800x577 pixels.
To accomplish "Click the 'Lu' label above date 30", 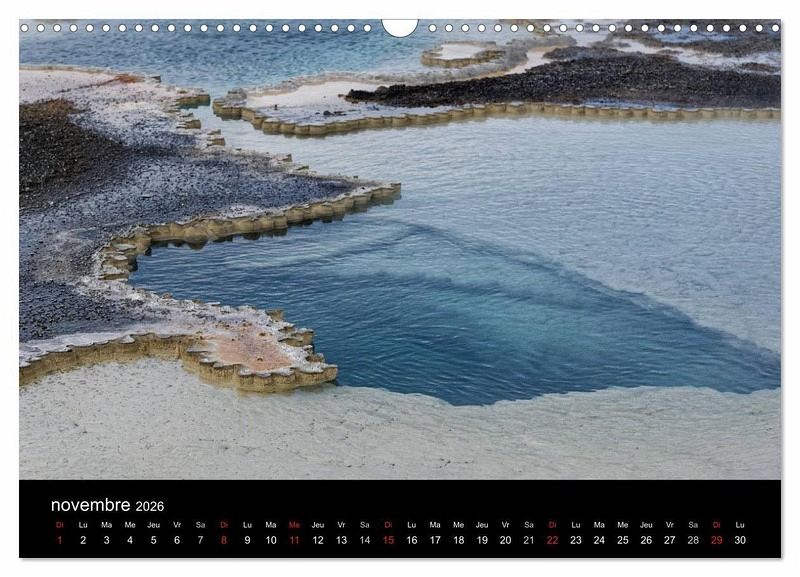I will pyautogui.click(x=740, y=524).
